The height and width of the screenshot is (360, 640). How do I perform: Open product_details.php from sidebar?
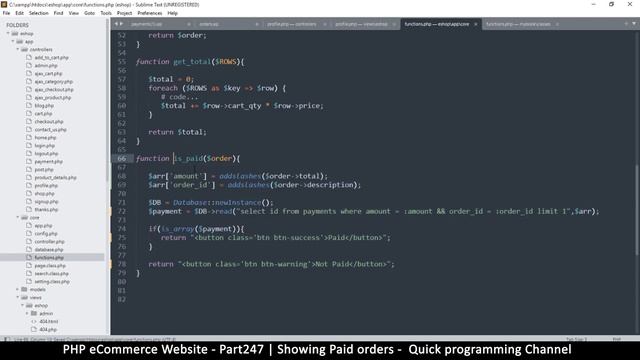[56, 178]
